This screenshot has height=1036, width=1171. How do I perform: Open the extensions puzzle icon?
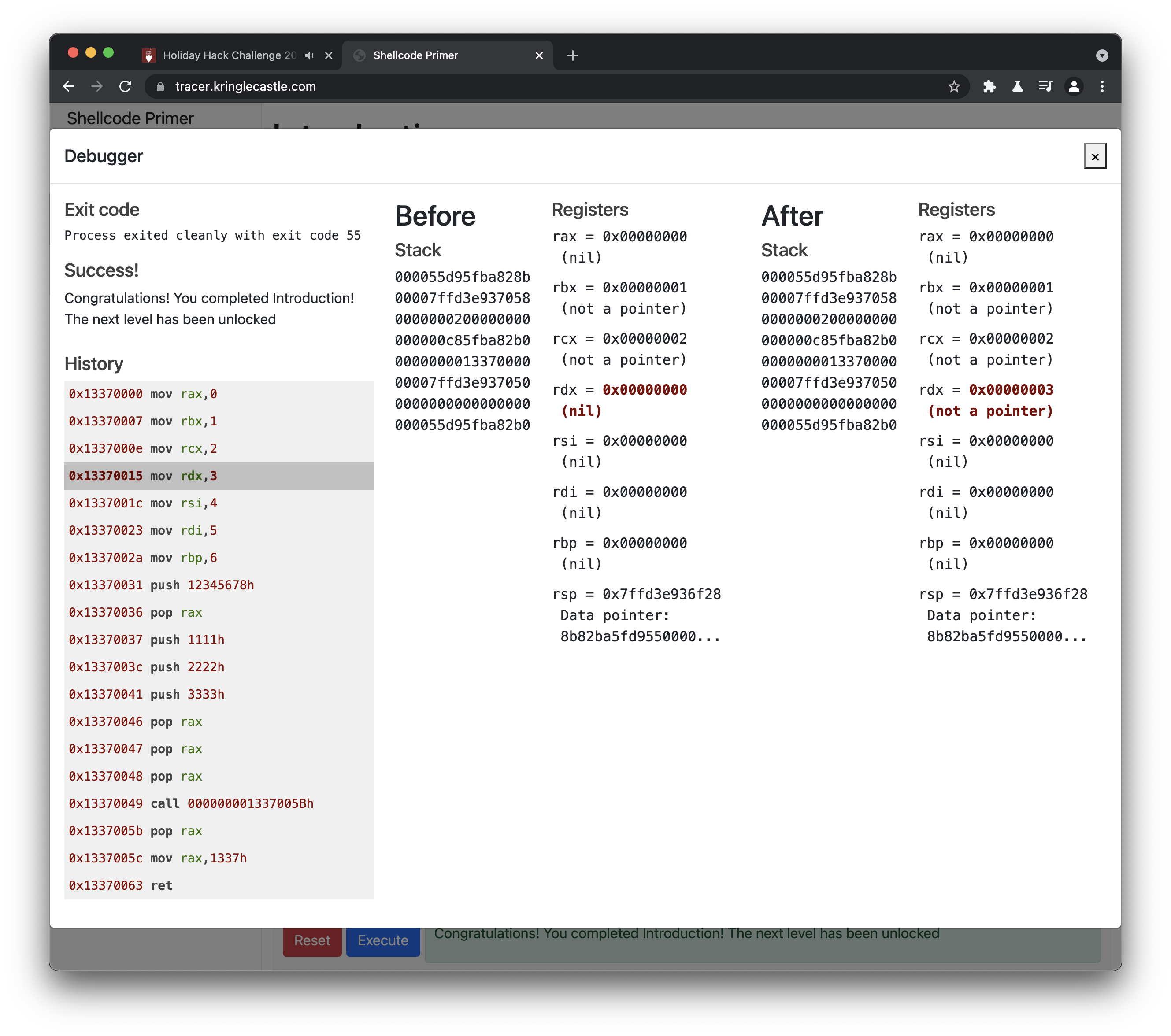click(x=989, y=86)
